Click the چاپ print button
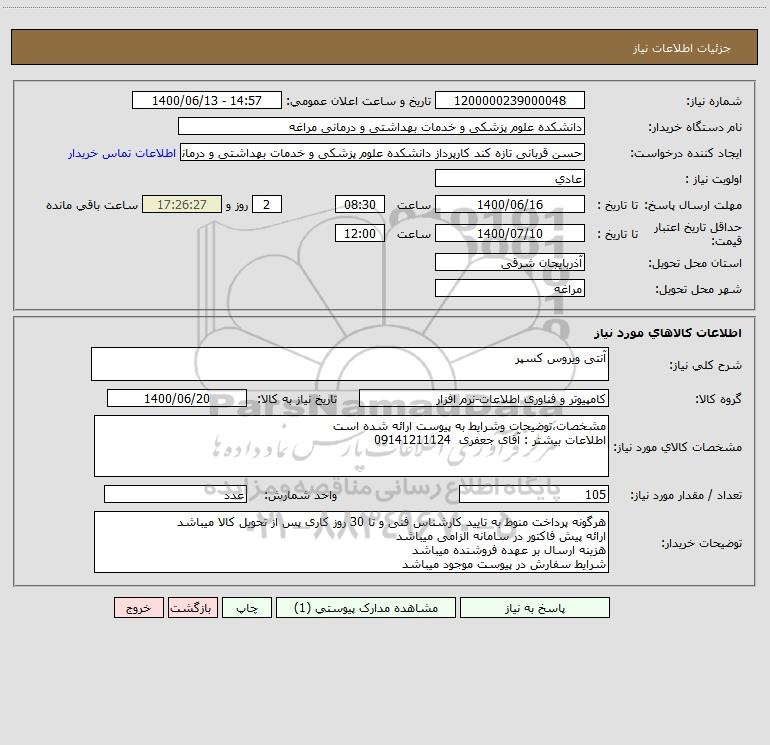 [247, 607]
